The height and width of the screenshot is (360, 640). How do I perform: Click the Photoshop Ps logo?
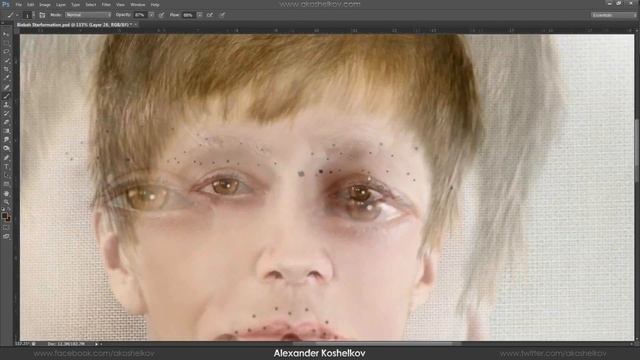pos(6,4)
